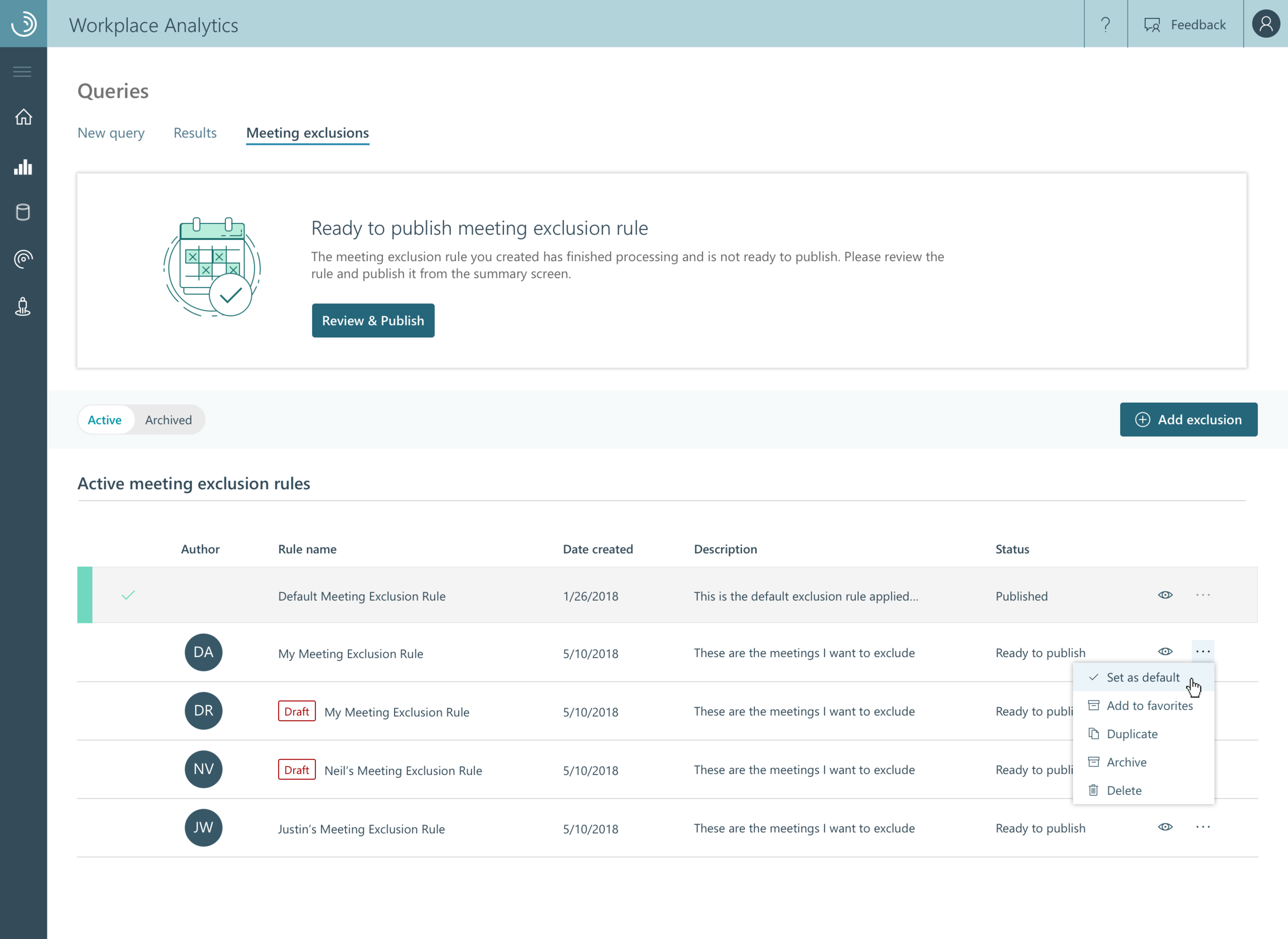Switch to the New query tab
The image size is (1288, 939).
[x=111, y=132]
